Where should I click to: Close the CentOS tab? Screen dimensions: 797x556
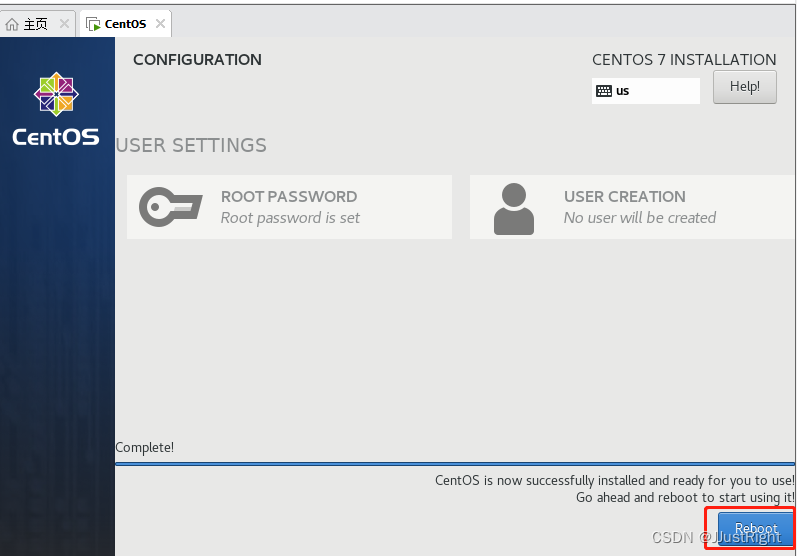click(160, 23)
